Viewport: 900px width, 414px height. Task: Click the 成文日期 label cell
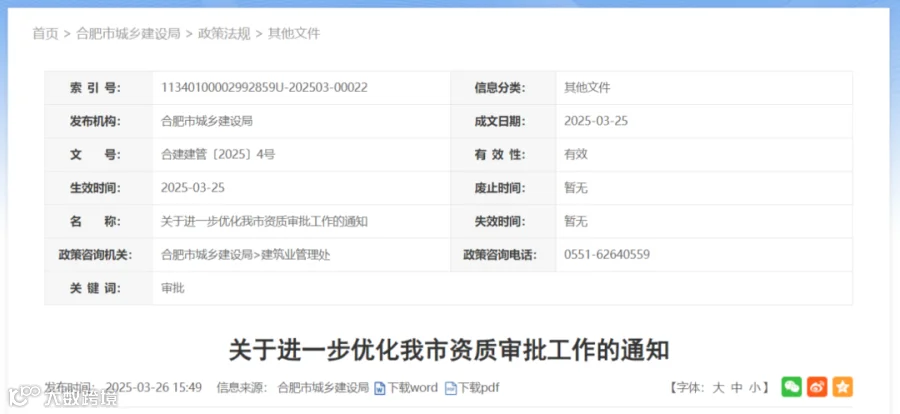pyautogui.click(x=503, y=121)
